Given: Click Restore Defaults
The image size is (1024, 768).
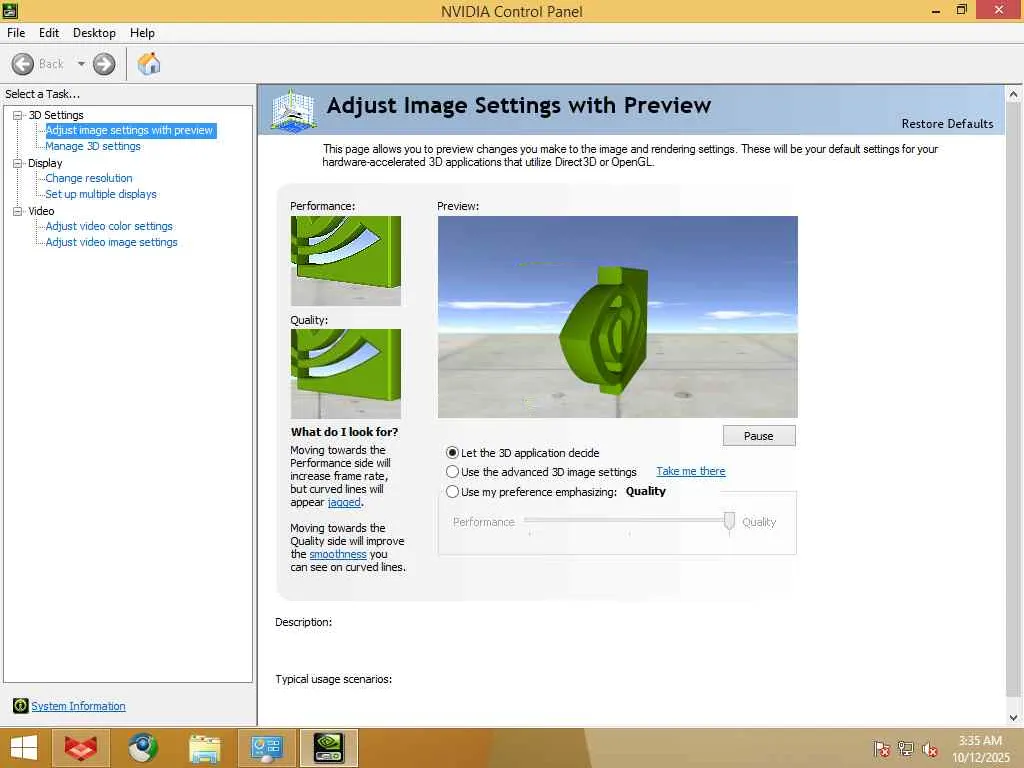Looking at the screenshot, I should click(x=947, y=123).
